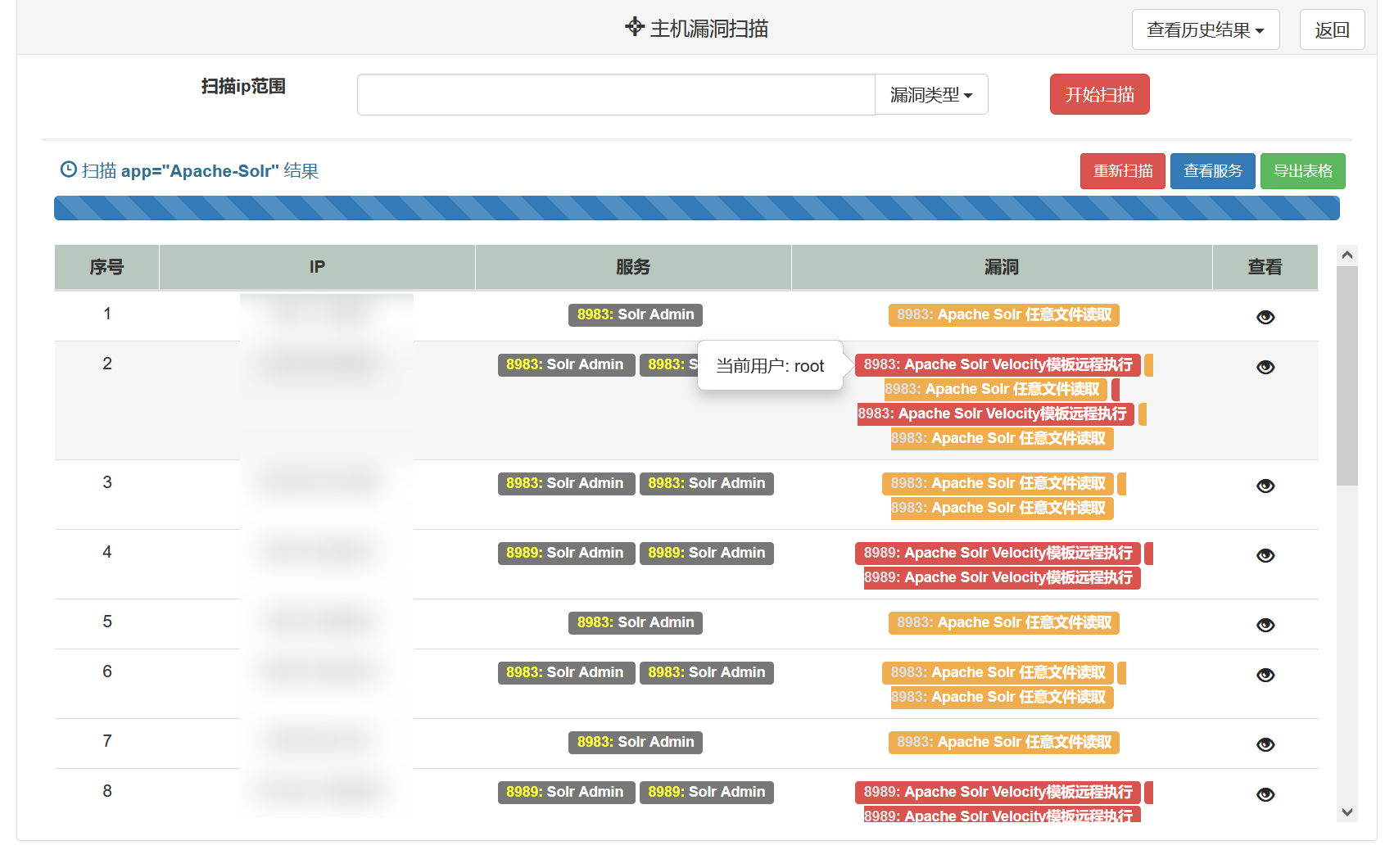The image size is (1394, 868).
Task: Click row 5 '8983: Solr Admin' service tag
Action: coord(636,622)
